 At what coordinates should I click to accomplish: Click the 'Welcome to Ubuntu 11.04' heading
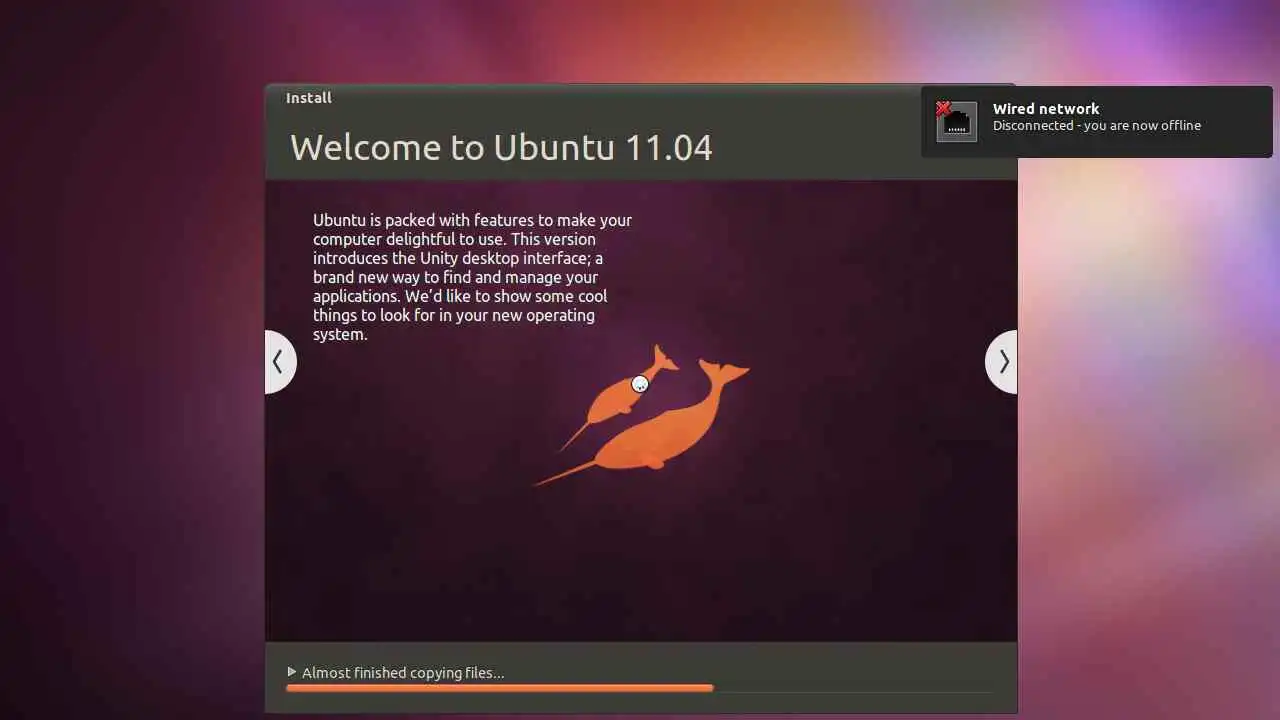501,148
